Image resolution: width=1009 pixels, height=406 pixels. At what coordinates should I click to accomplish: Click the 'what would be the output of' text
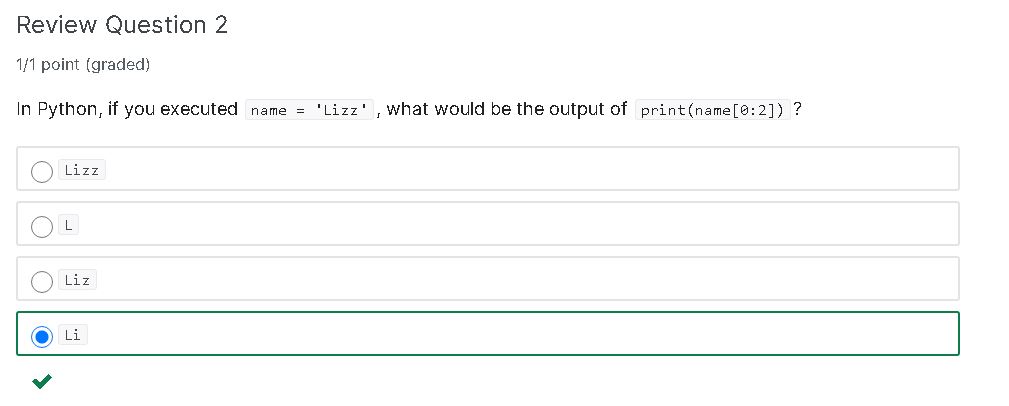tap(506, 109)
